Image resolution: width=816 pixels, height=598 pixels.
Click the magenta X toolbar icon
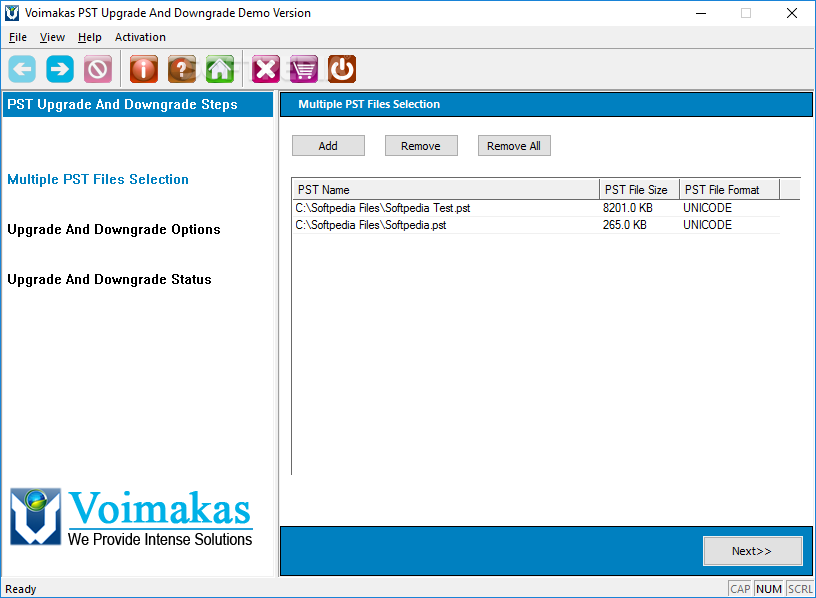click(266, 69)
